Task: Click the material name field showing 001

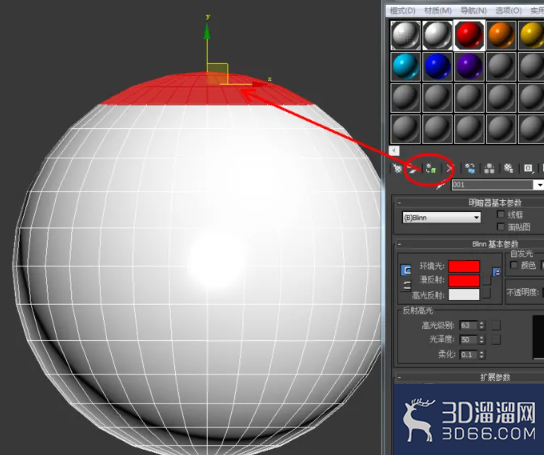Action: coord(493,185)
